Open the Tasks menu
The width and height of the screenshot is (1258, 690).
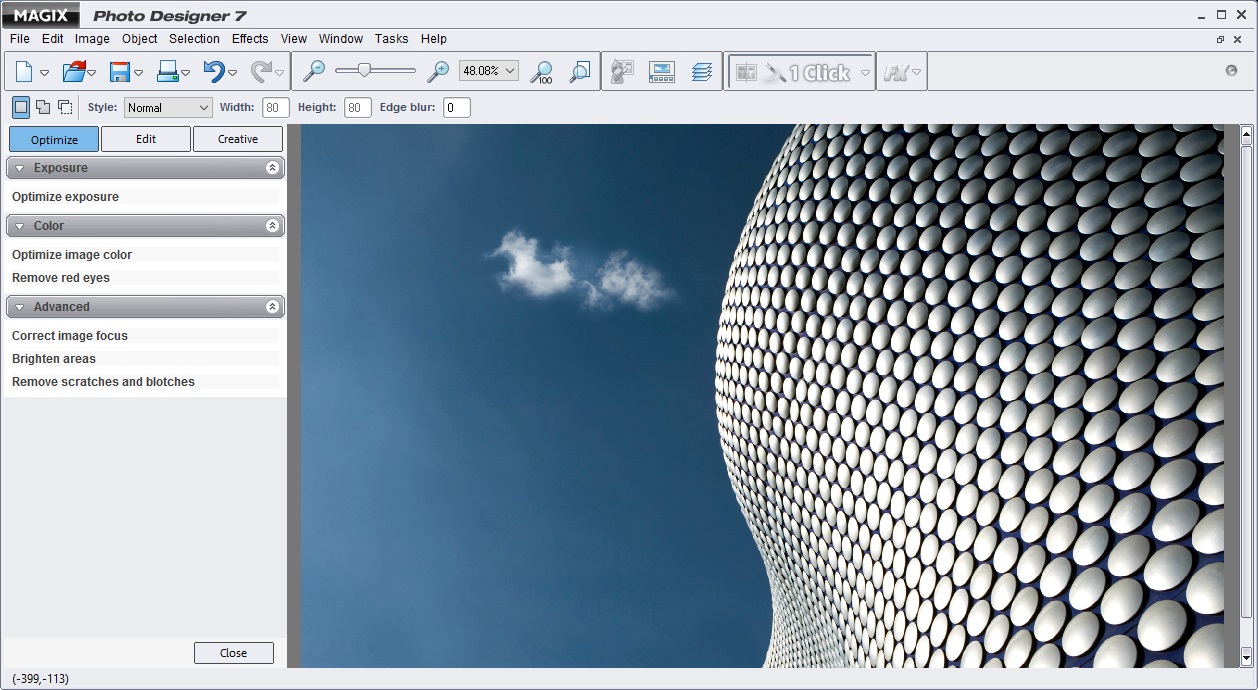(392, 39)
